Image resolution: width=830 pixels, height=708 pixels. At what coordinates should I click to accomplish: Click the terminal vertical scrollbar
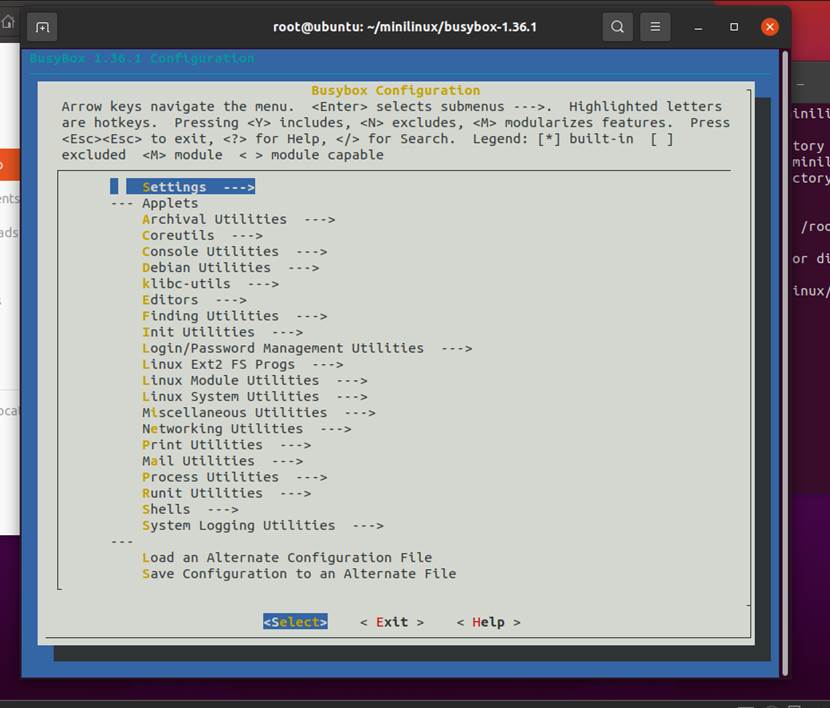pyautogui.click(x=785, y=364)
